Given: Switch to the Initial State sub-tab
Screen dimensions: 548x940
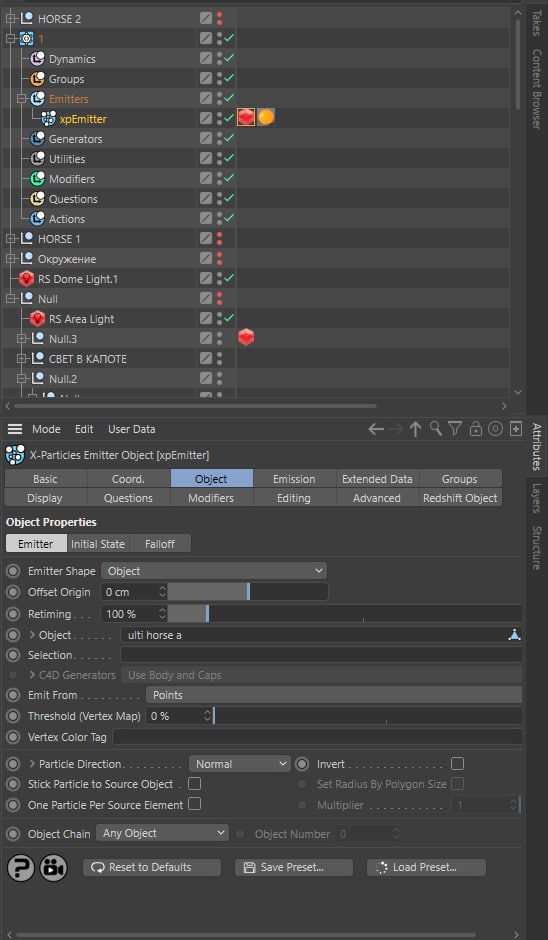Looking at the screenshot, I should pyautogui.click(x=98, y=544).
